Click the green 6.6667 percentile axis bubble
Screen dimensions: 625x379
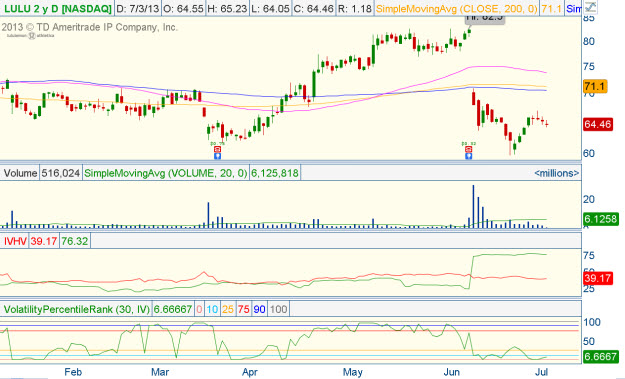600,356
